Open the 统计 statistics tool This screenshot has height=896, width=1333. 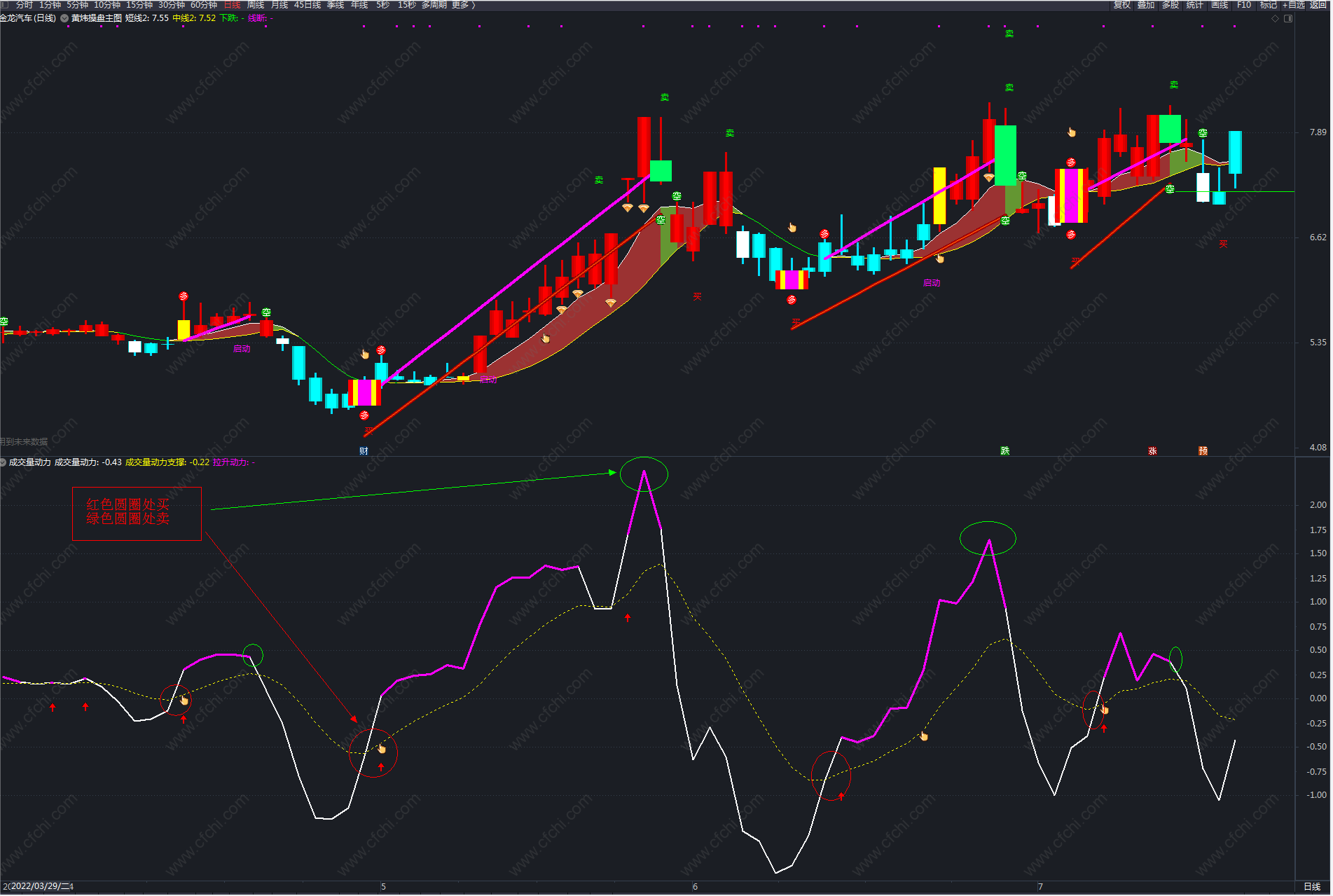click(x=1195, y=5)
